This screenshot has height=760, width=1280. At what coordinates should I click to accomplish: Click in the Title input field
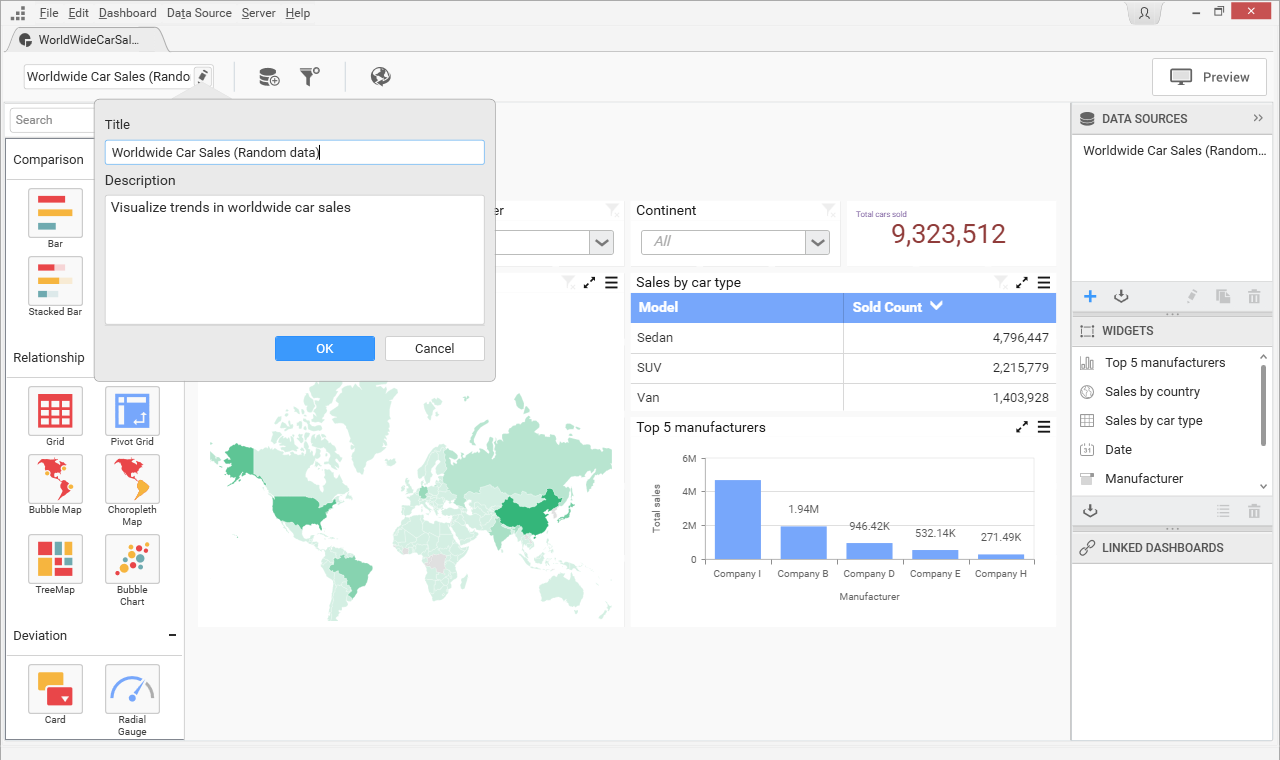(x=295, y=152)
